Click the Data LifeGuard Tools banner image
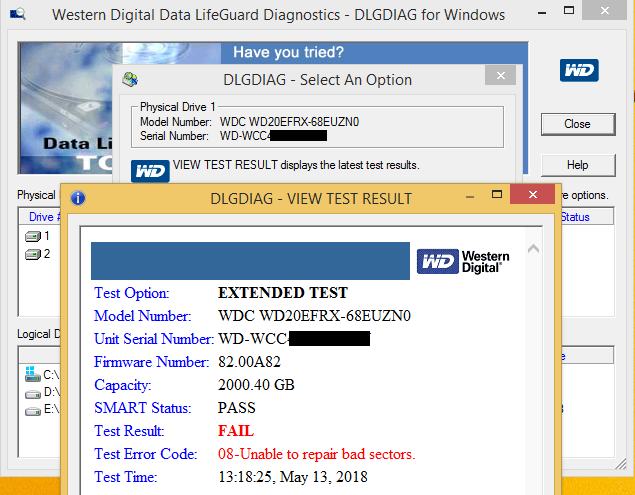 click(65, 108)
